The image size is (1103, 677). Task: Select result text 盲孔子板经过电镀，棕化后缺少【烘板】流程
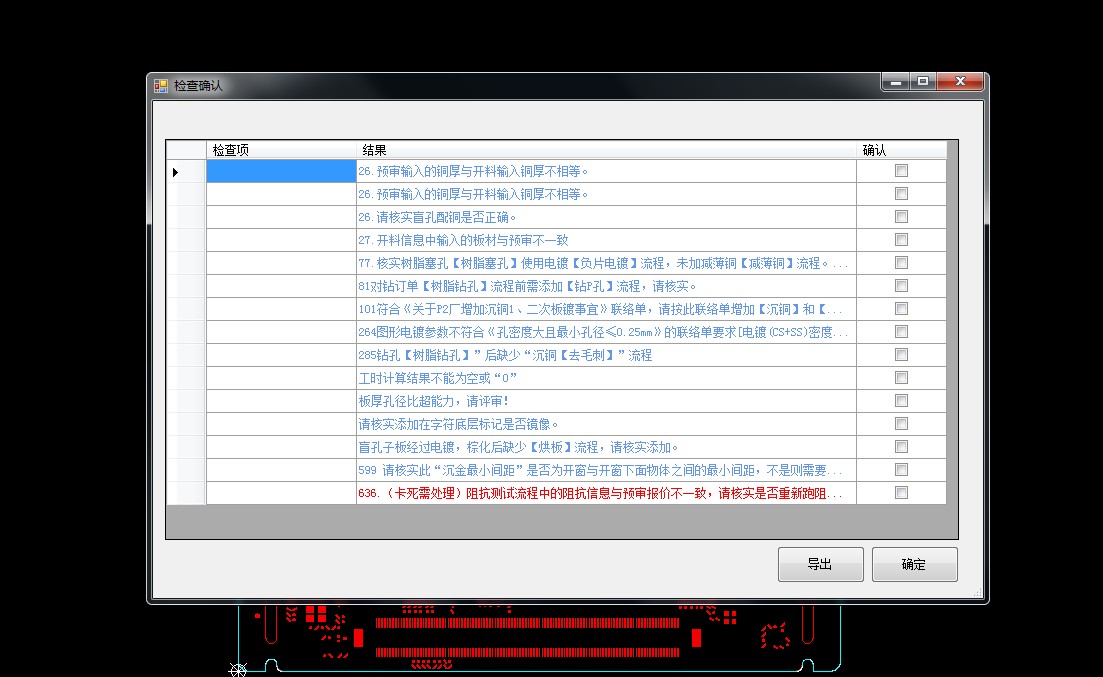tap(518, 447)
